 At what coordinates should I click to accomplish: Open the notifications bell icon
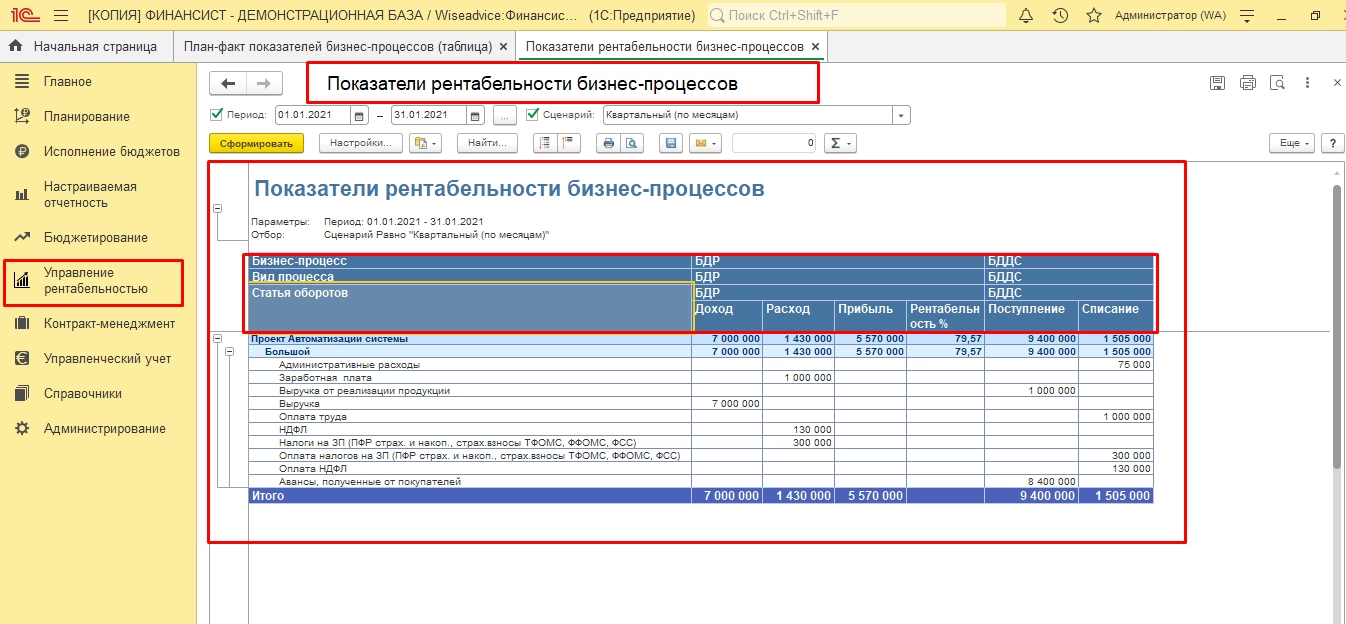click(1025, 16)
